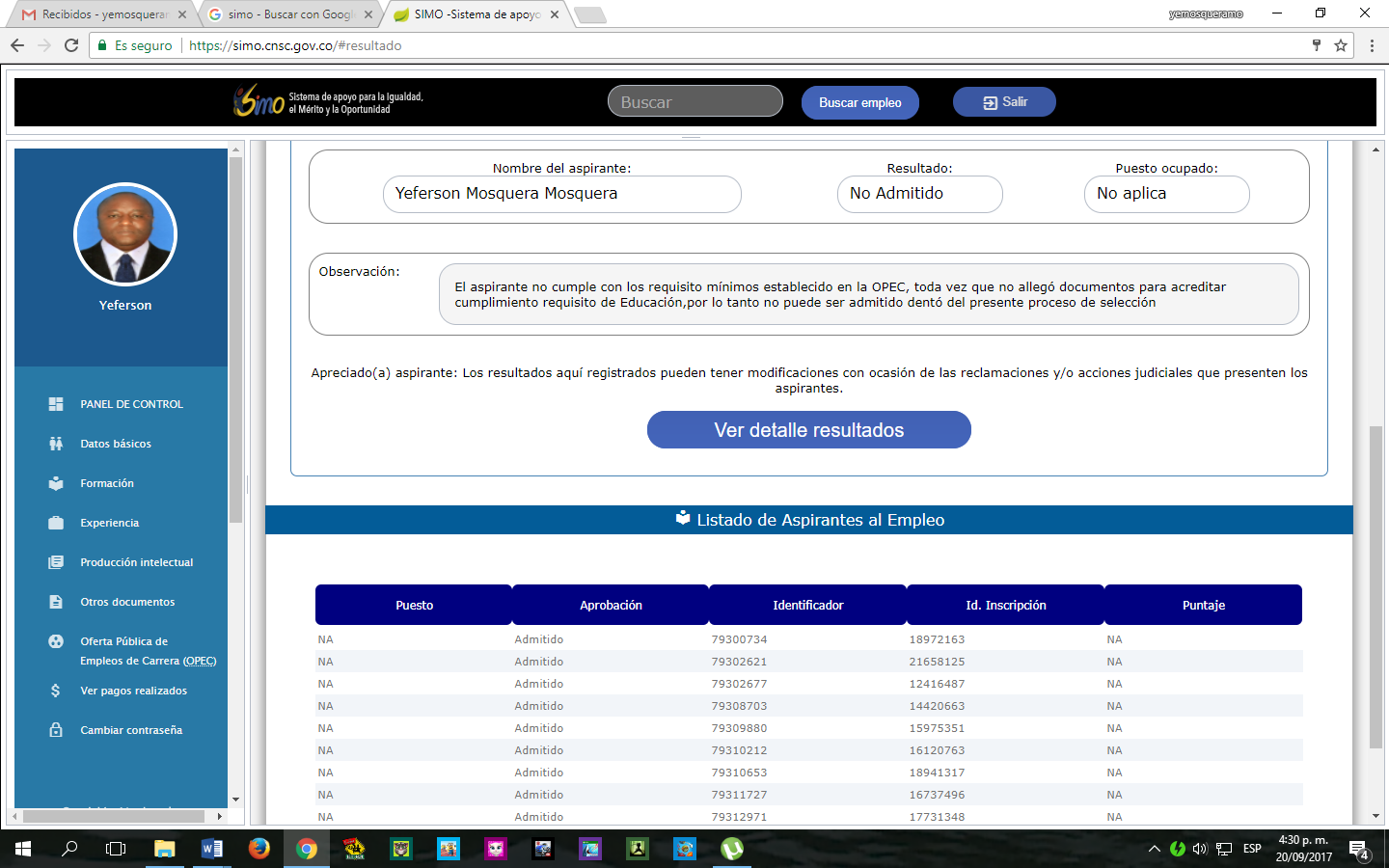Screen dimensions: 1389x868
Task: Sort table by the Puntaje column header
Action: [1203, 606]
